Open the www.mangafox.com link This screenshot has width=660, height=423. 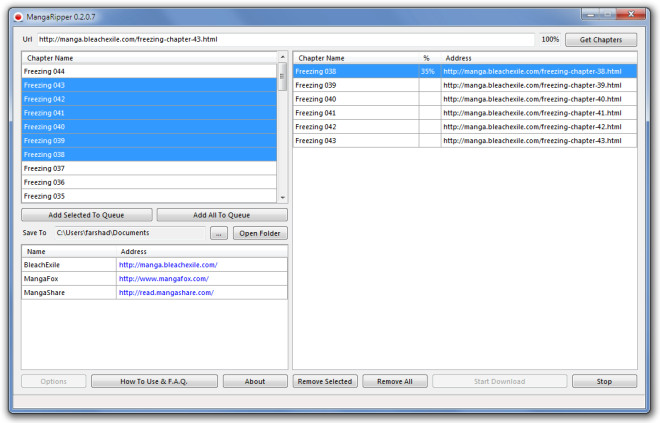(x=164, y=279)
